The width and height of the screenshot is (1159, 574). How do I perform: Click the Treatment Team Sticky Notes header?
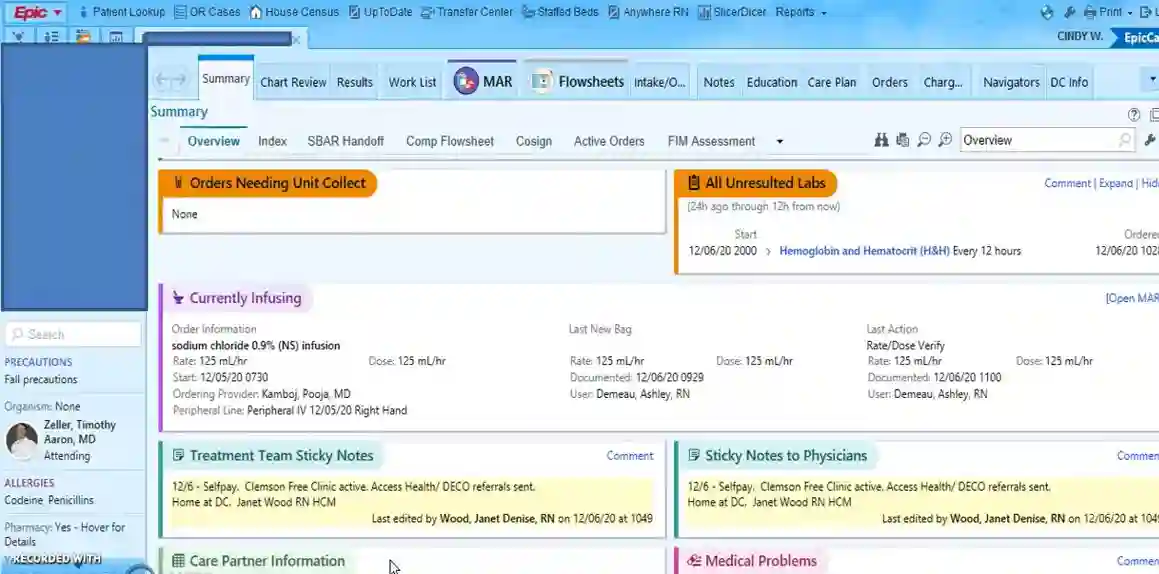click(273, 456)
